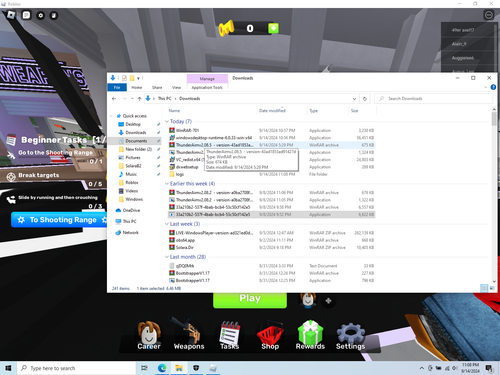
Task: Open the Application Tools tab
Action: [207, 87]
